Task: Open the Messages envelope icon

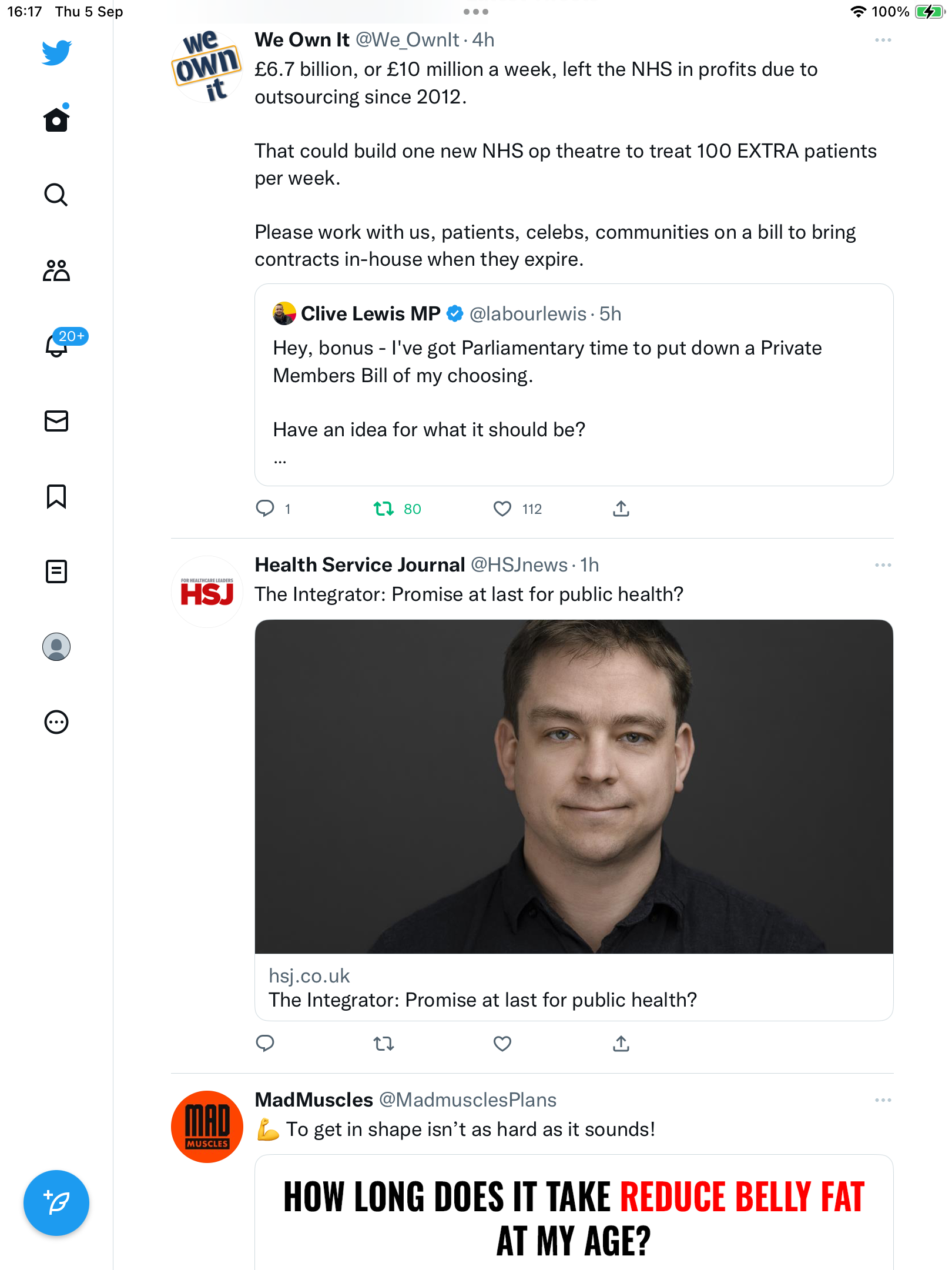Action: tap(56, 421)
